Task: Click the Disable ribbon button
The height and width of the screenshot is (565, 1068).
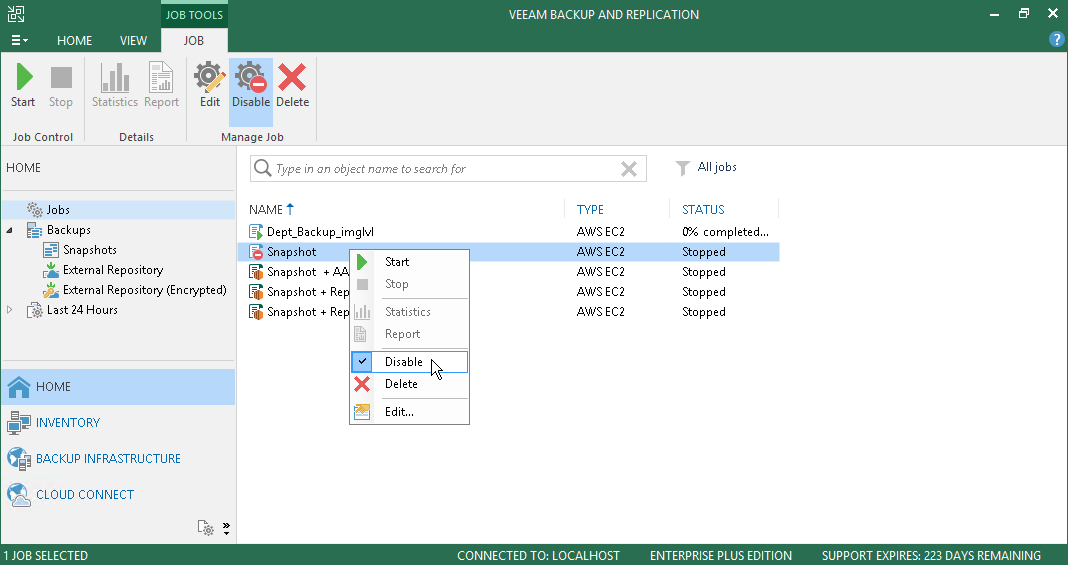Action: tap(251, 92)
